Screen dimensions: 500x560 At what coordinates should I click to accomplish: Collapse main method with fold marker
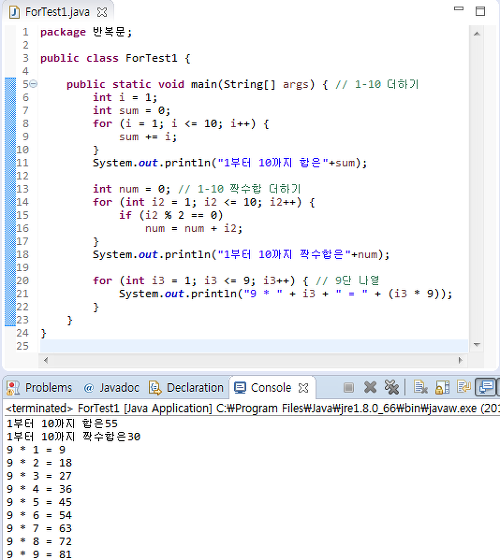pos(33,84)
